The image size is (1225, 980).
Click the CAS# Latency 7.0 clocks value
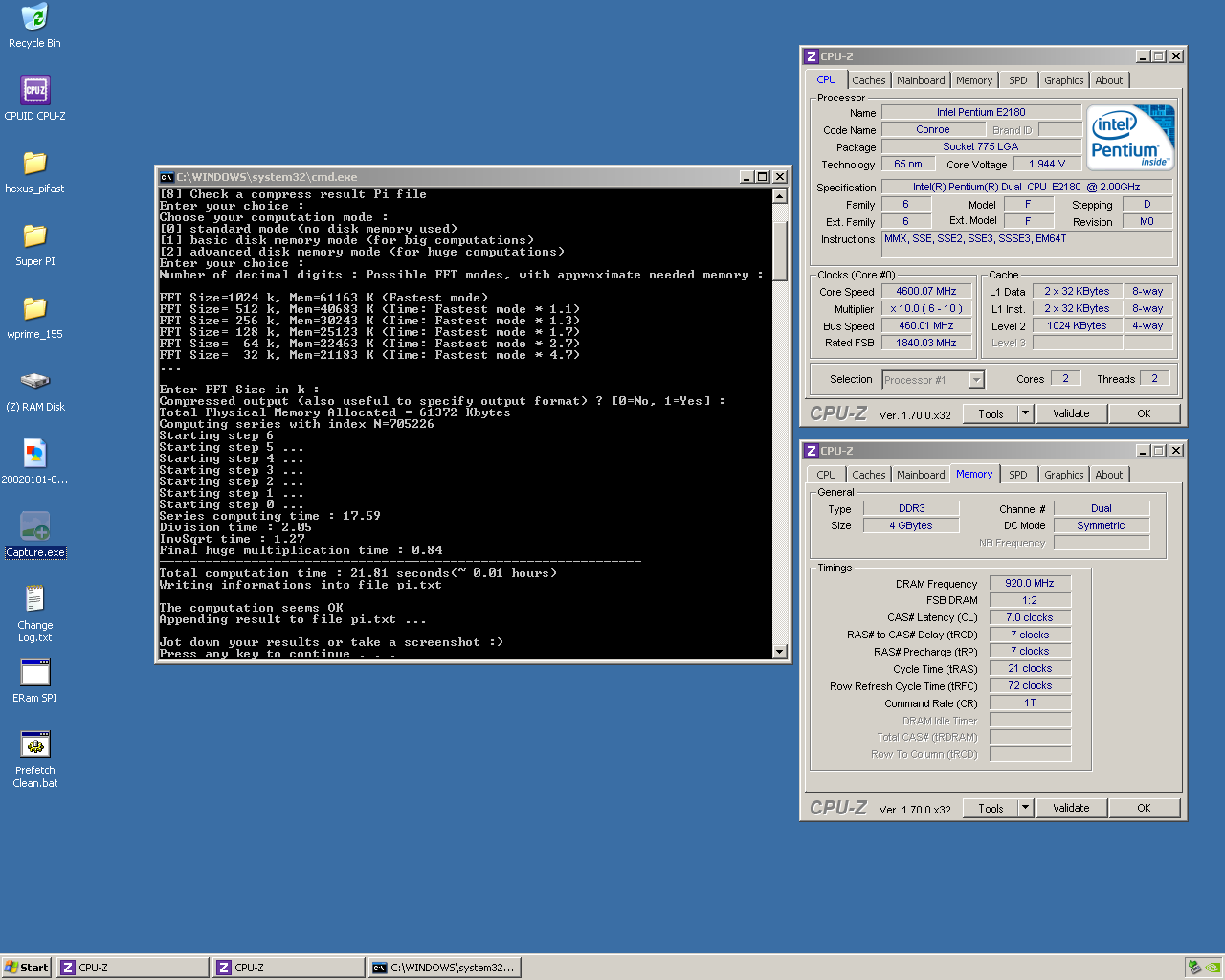tap(1030, 617)
